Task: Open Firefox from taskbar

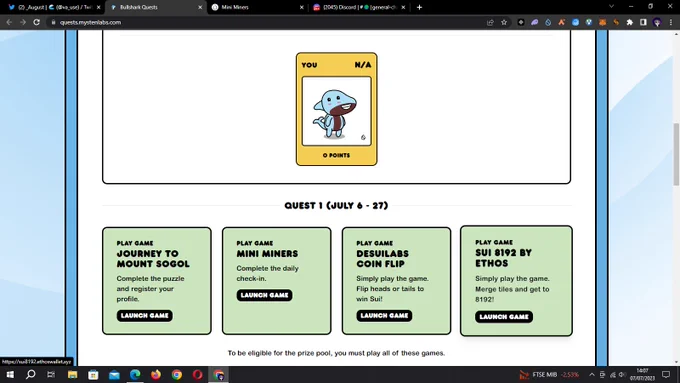Action: point(156,374)
